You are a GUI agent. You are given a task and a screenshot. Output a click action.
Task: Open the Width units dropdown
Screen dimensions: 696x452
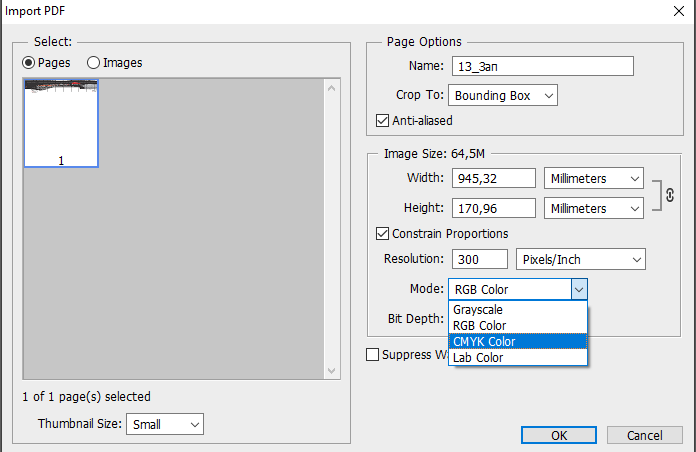pos(594,179)
